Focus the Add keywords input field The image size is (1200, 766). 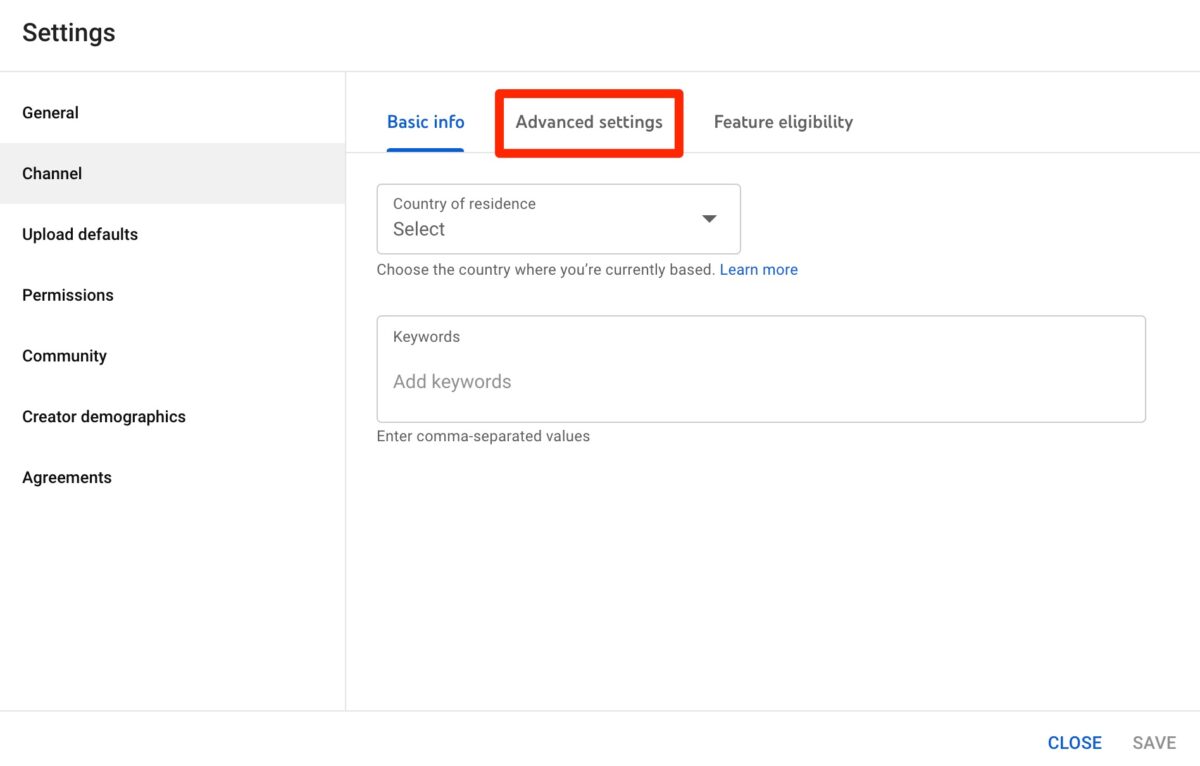point(760,382)
